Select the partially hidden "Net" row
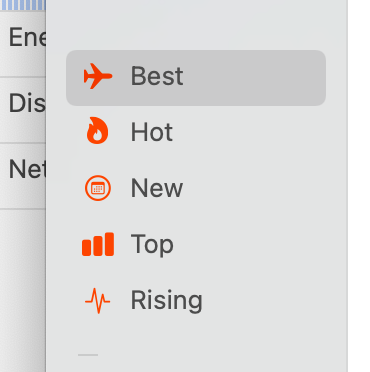Viewport: 370px width, 372px height. click(x=23, y=176)
